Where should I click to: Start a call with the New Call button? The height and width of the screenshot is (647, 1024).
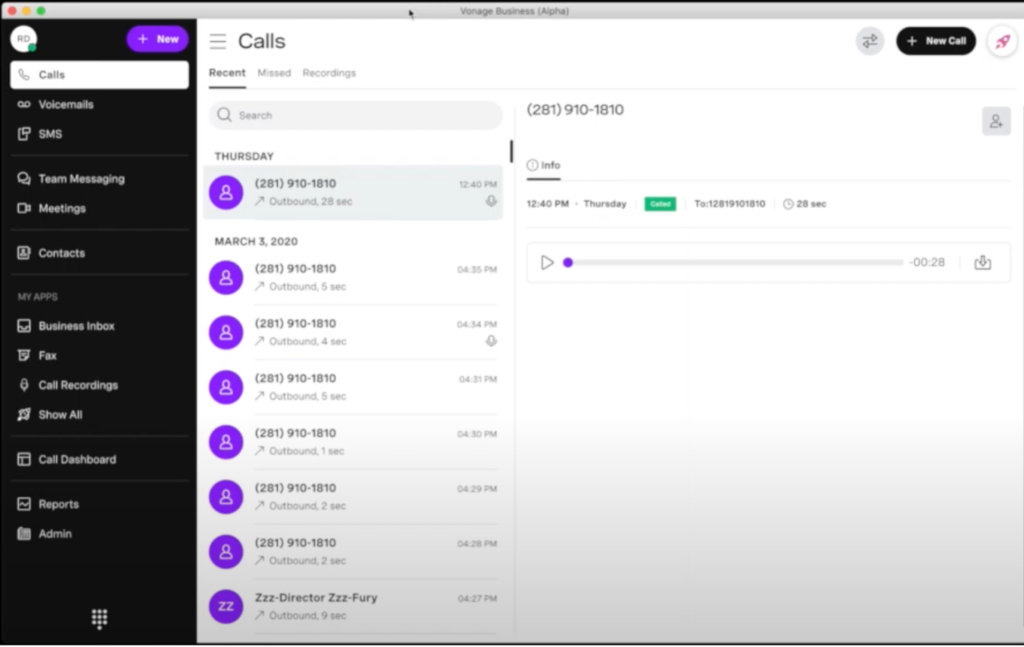click(x=936, y=41)
